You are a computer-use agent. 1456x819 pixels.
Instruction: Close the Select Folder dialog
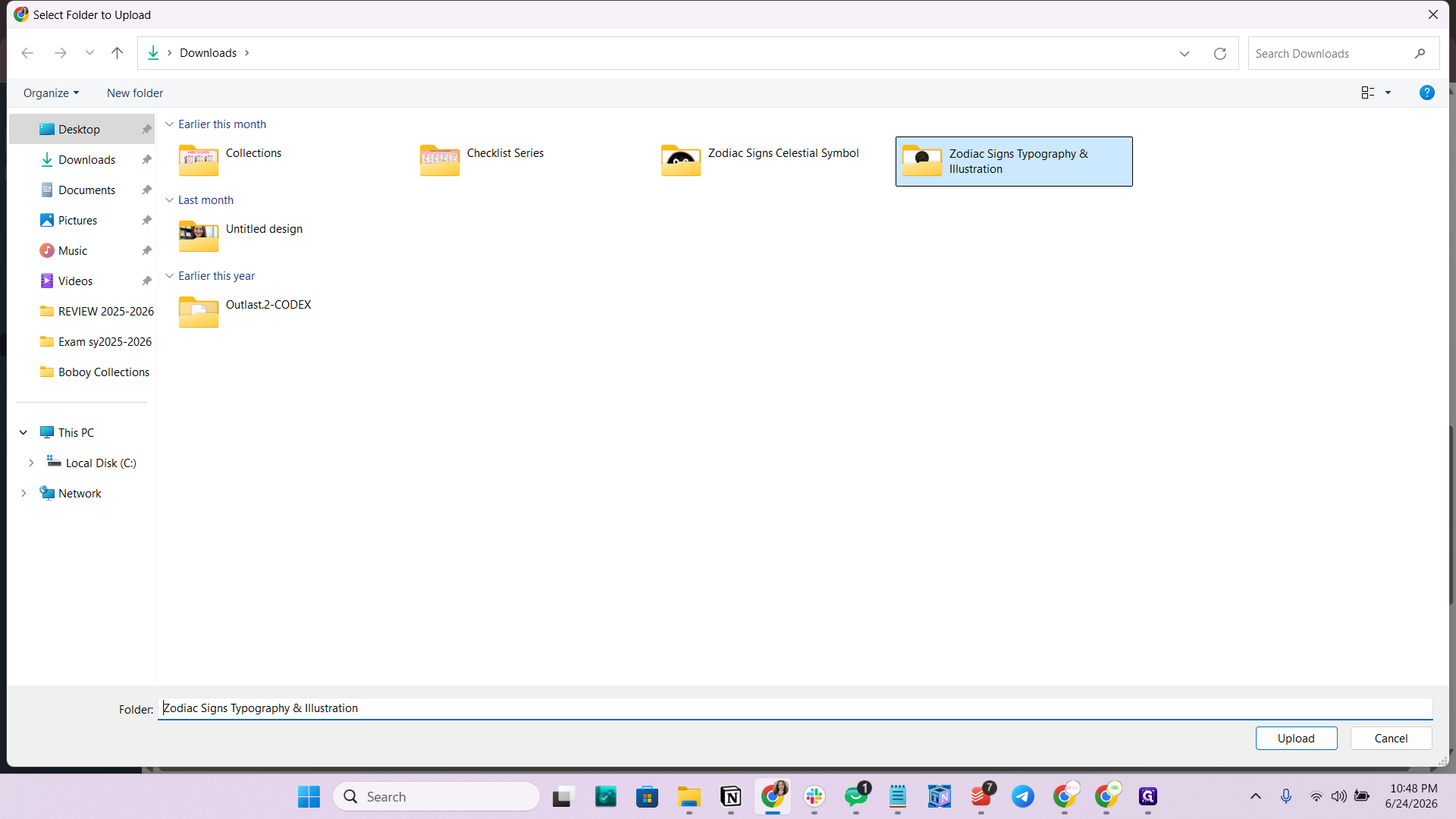[x=1432, y=14]
